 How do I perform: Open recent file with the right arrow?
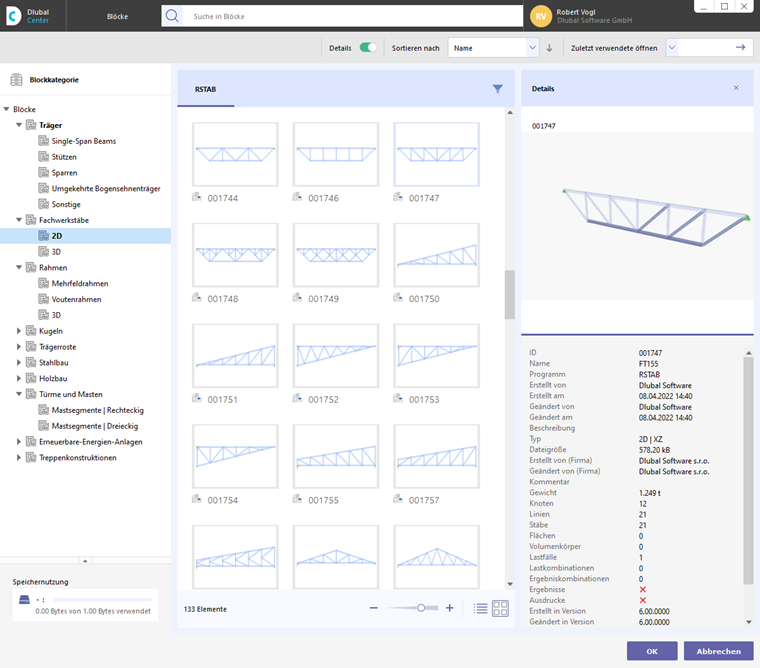(x=740, y=48)
